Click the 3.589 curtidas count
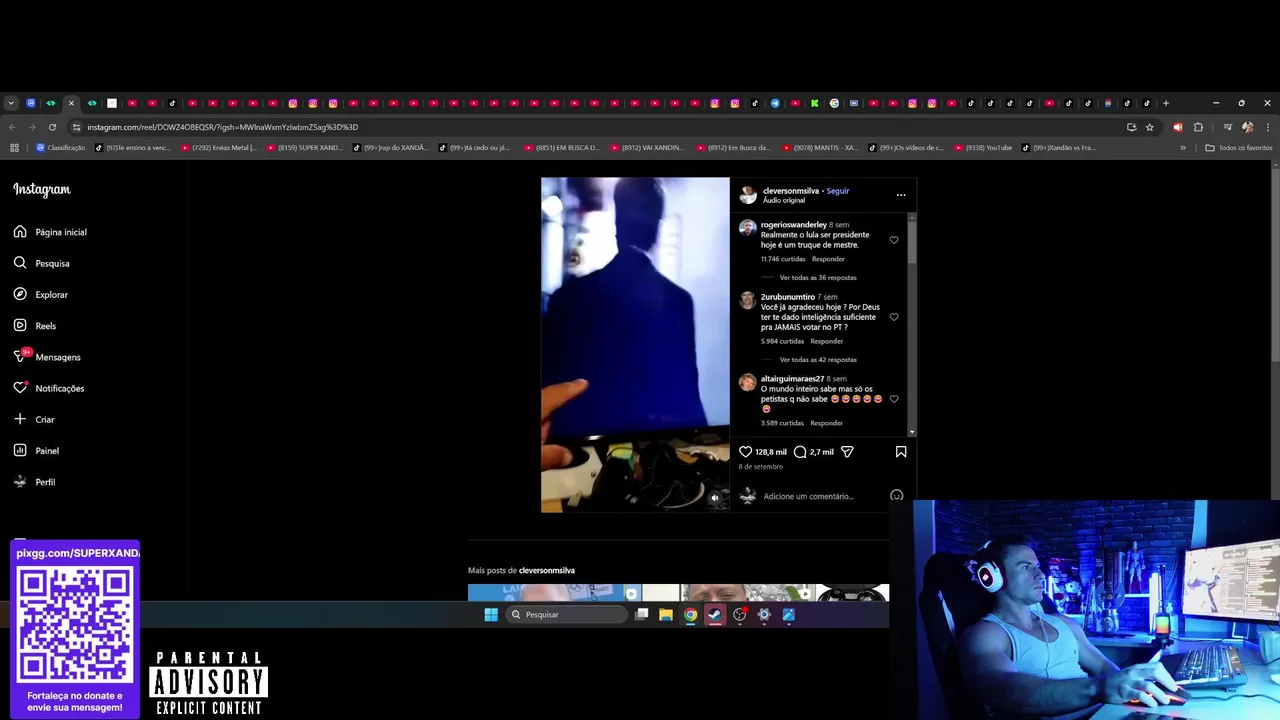This screenshot has height=720, width=1280. coord(782,423)
